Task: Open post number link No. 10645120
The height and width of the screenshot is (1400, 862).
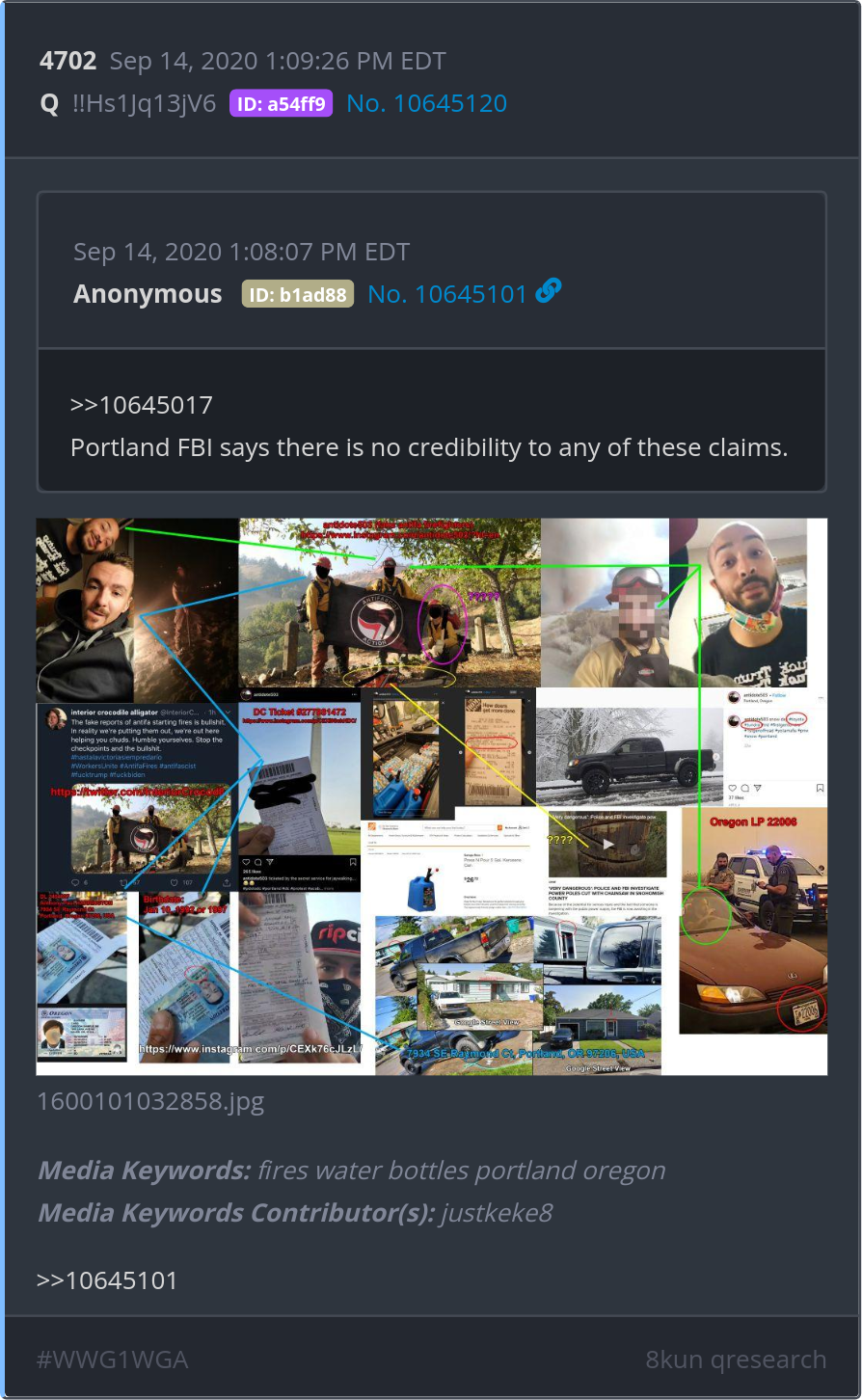Action: (x=427, y=103)
